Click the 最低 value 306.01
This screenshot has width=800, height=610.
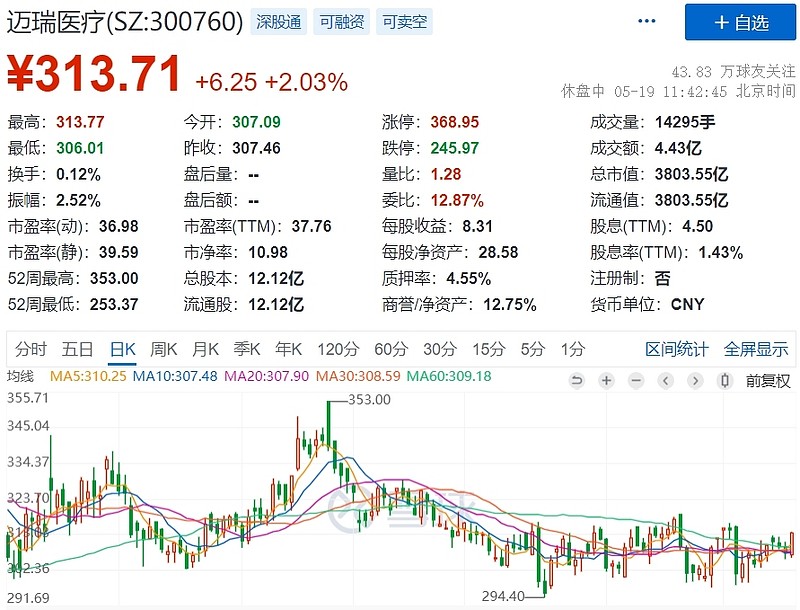(x=80, y=148)
